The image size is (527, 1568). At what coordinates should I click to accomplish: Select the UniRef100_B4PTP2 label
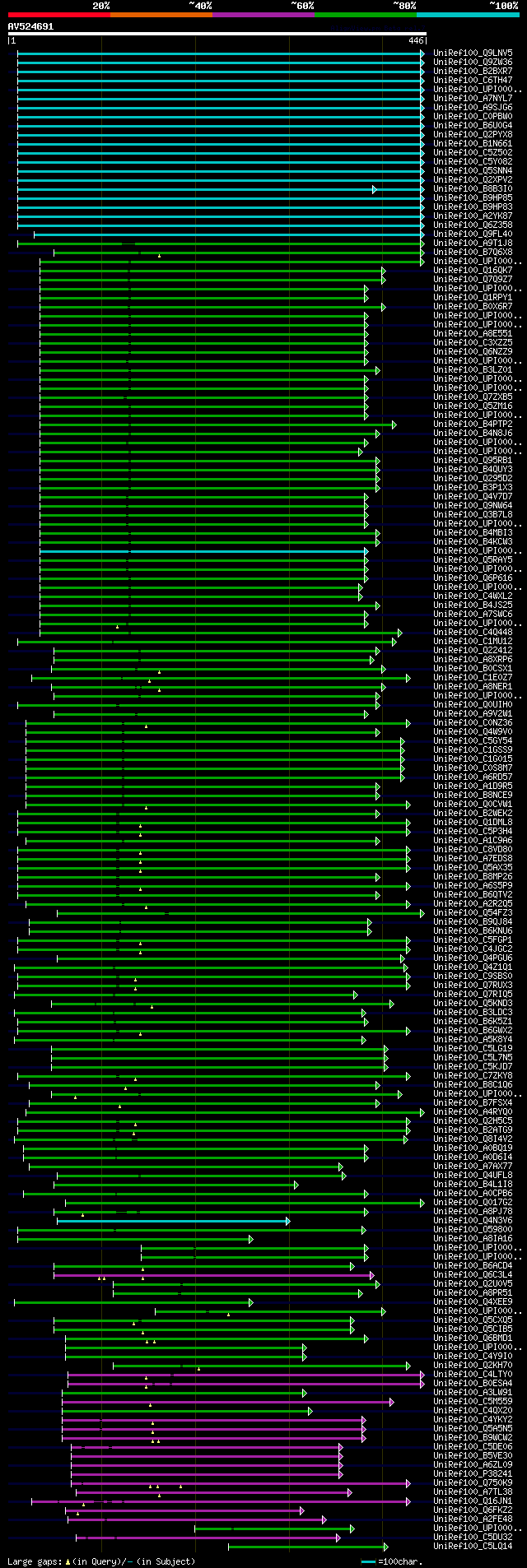click(x=473, y=424)
